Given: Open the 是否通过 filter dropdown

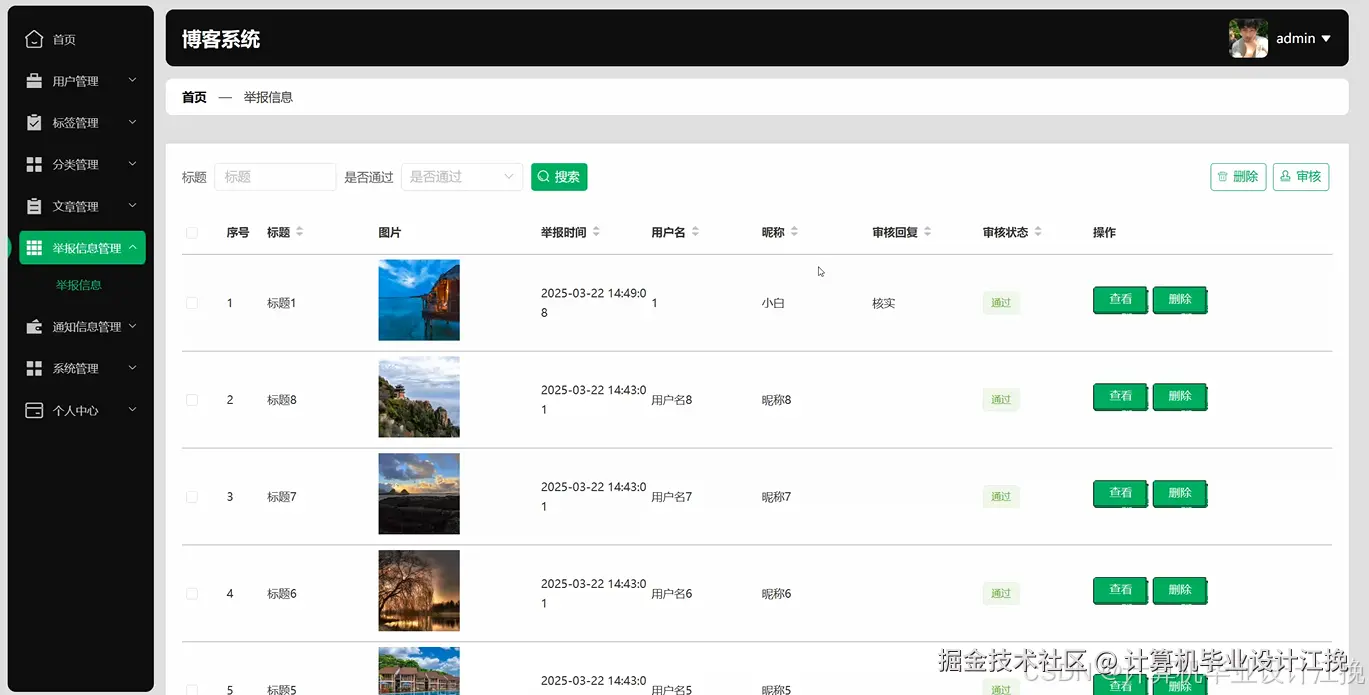Looking at the screenshot, I should (460, 176).
